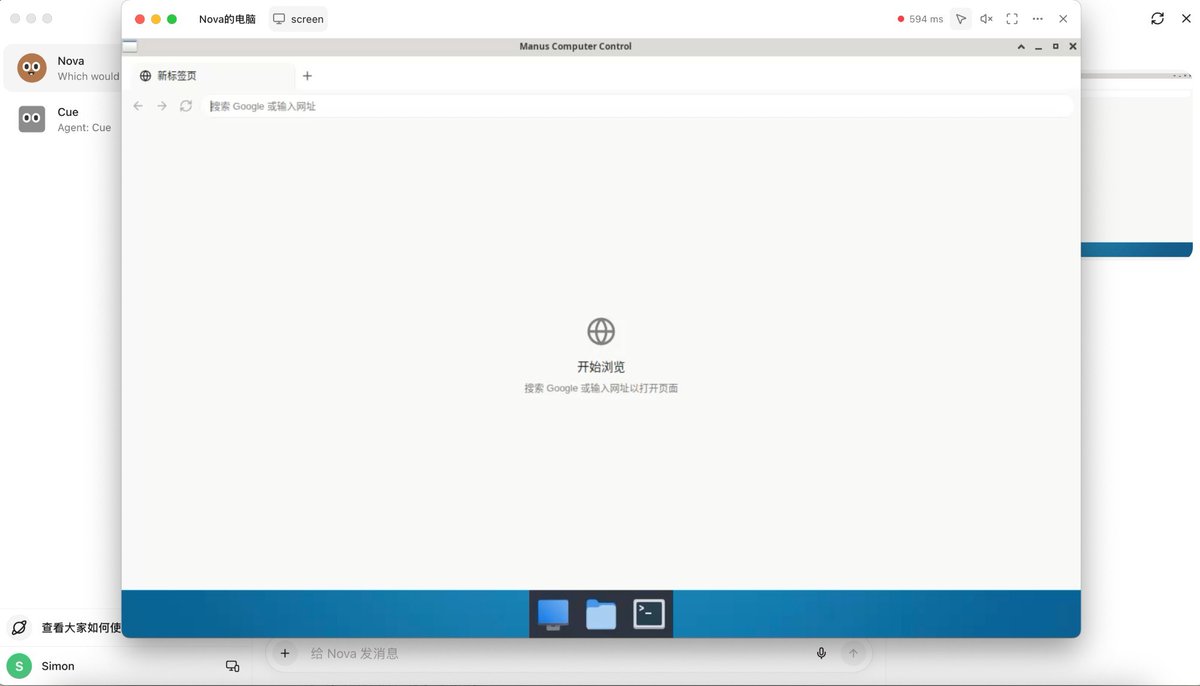Focus the 搜索 Google 或输入网址 address bar
This screenshot has height=686, width=1200.
click(637, 106)
